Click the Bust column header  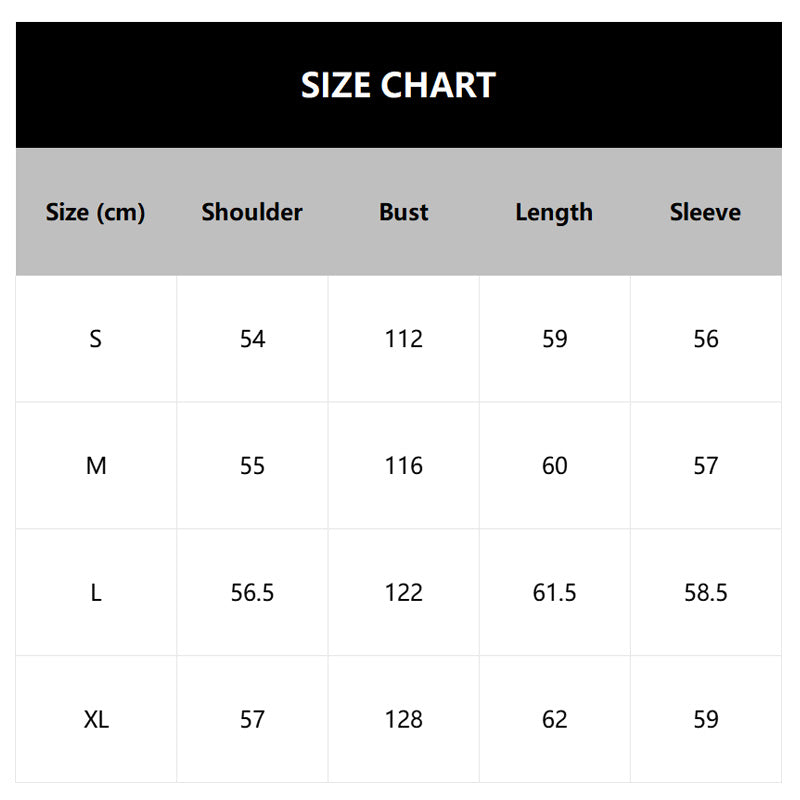(404, 212)
